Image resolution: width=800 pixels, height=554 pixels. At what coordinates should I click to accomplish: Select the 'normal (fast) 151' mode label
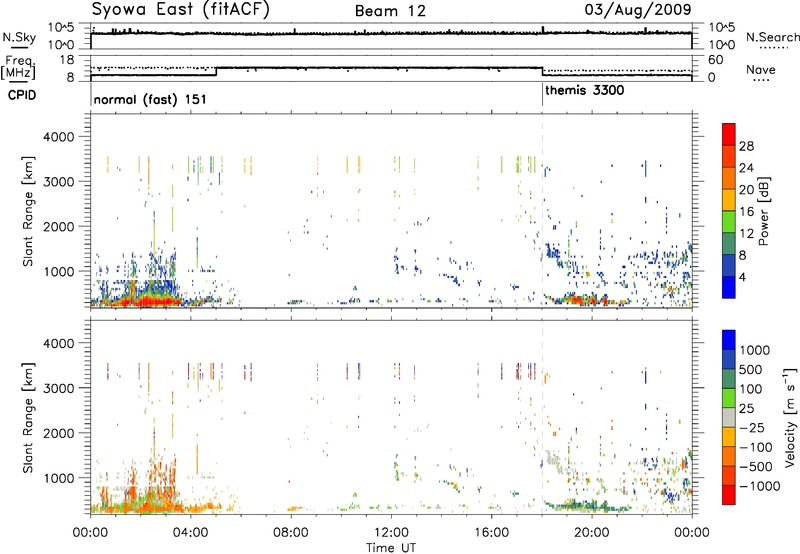pyautogui.click(x=150, y=99)
